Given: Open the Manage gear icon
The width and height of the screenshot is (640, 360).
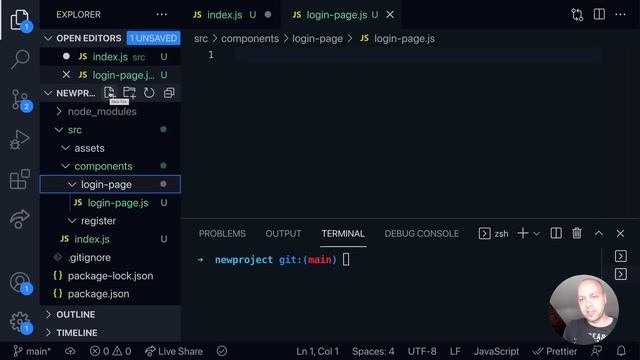Looking at the screenshot, I should click(x=20, y=322).
